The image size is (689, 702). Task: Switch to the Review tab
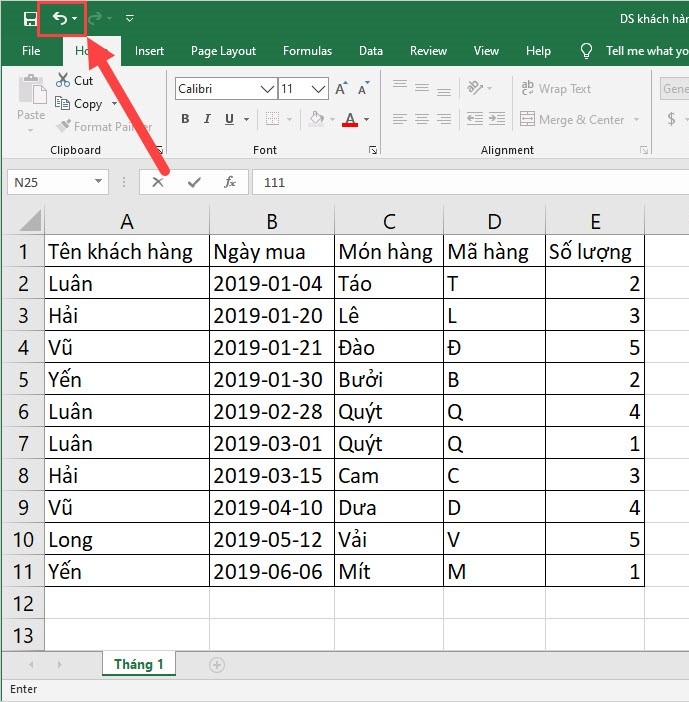tap(428, 51)
